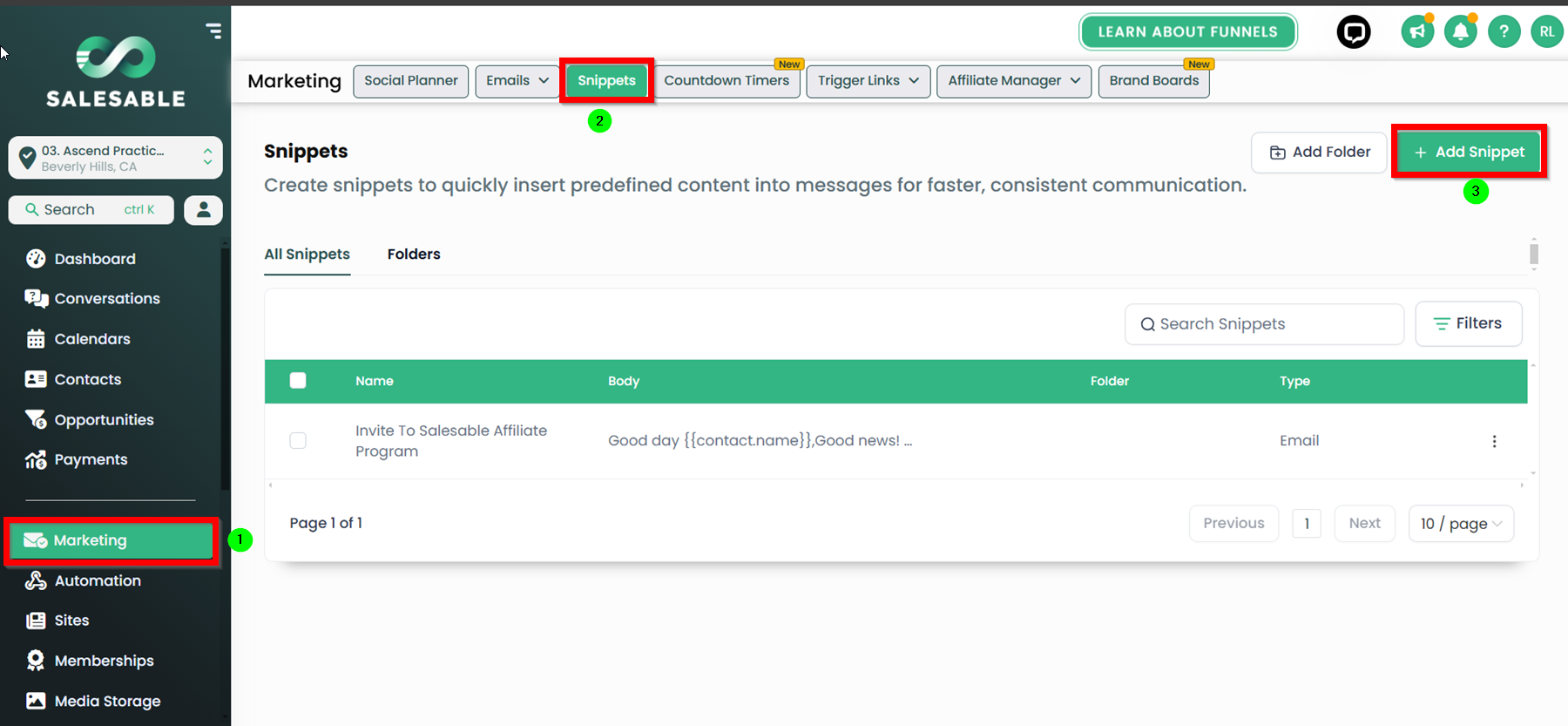Expand the Trigger Links dropdown
The width and height of the screenshot is (1568, 726).
pyautogui.click(x=868, y=81)
